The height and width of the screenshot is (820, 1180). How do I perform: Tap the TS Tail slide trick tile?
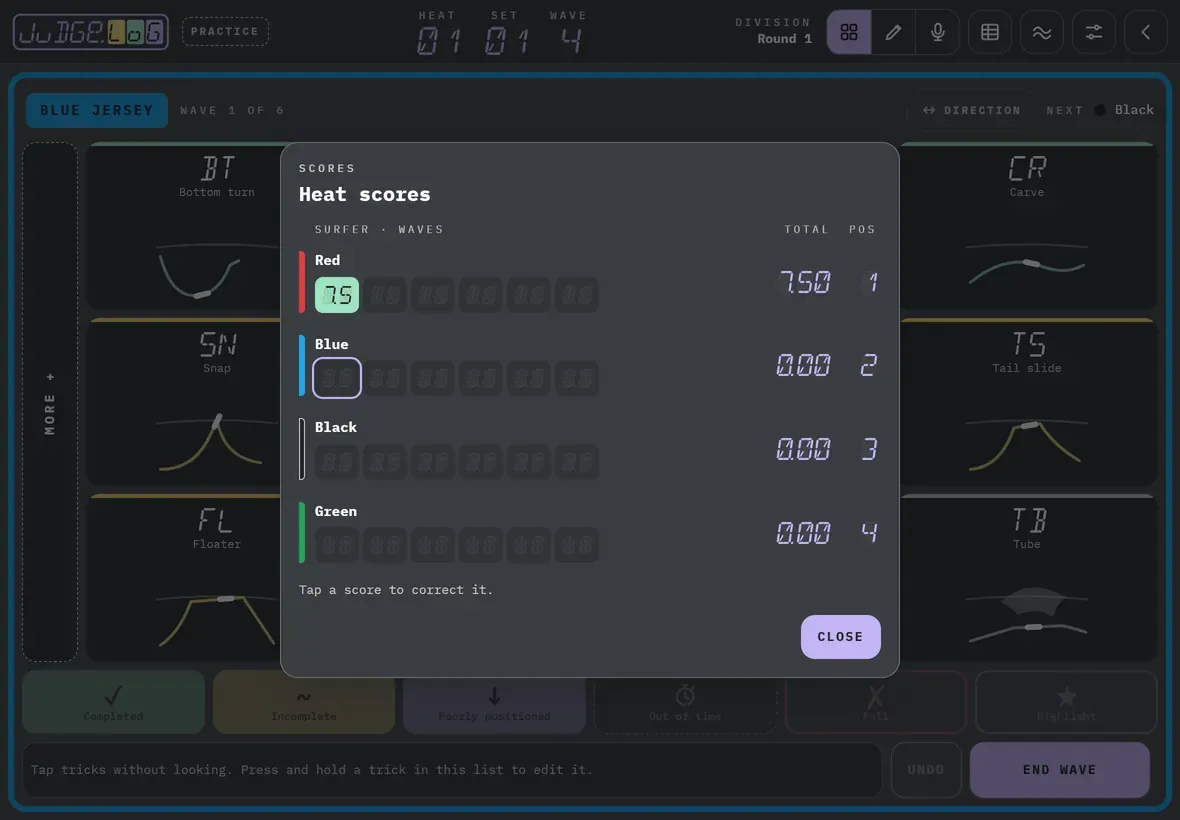(x=1028, y=402)
